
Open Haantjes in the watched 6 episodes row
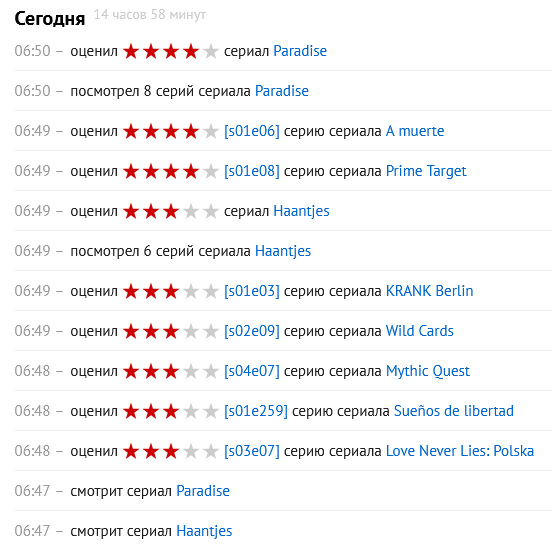click(x=283, y=251)
